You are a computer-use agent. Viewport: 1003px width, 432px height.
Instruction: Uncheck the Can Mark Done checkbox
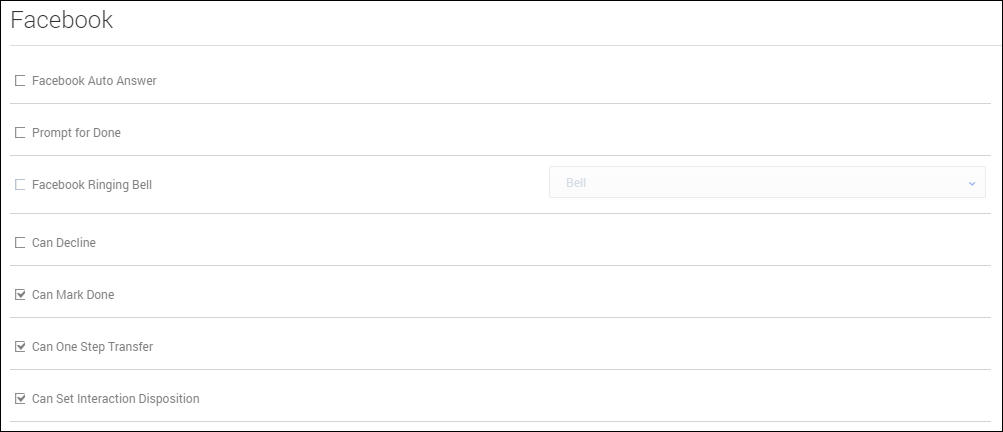tap(20, 295)
